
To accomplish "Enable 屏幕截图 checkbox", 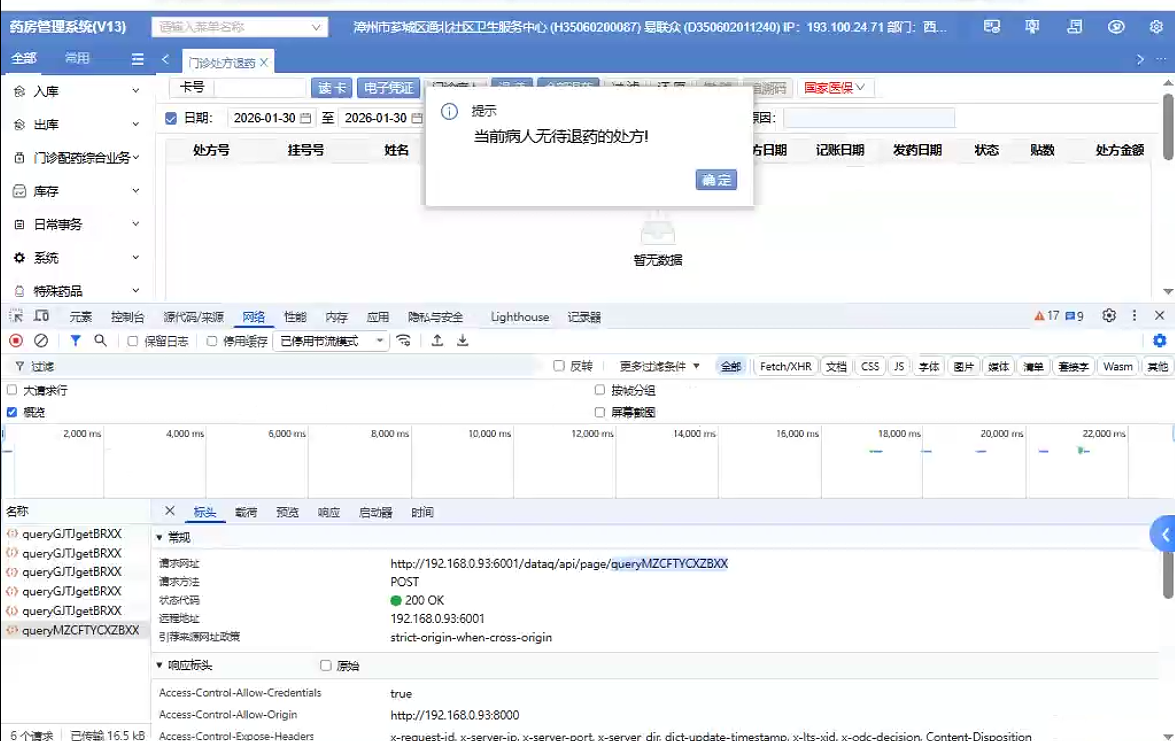I will click(x=599, y=411).
